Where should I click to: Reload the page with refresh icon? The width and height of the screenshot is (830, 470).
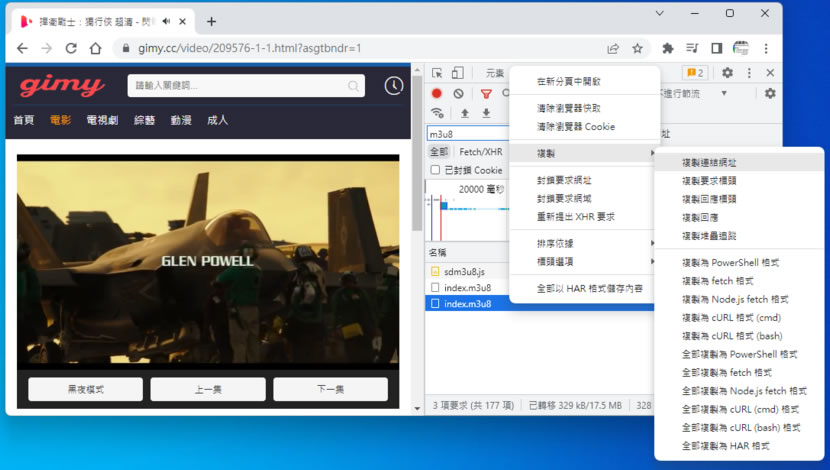pyautogui.click(x=71, y=48)
